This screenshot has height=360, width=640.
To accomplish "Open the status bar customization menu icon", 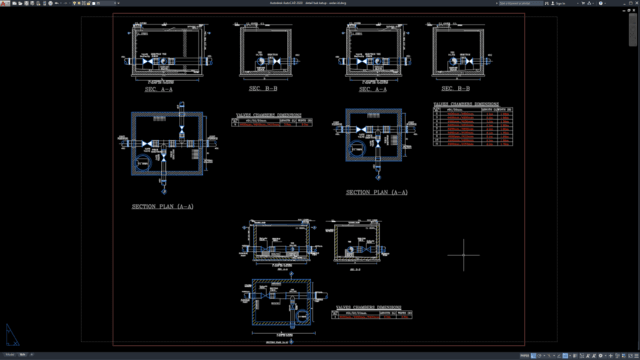I will click(x=636, y=356).
